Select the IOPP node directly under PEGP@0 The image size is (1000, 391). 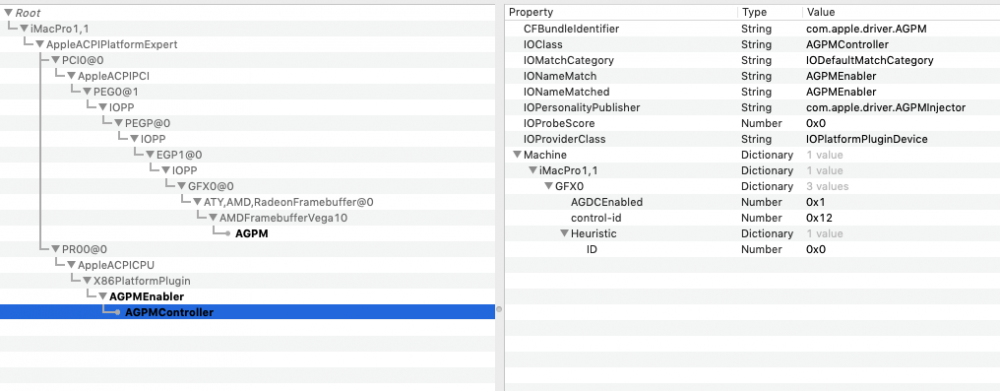[153, 139]
